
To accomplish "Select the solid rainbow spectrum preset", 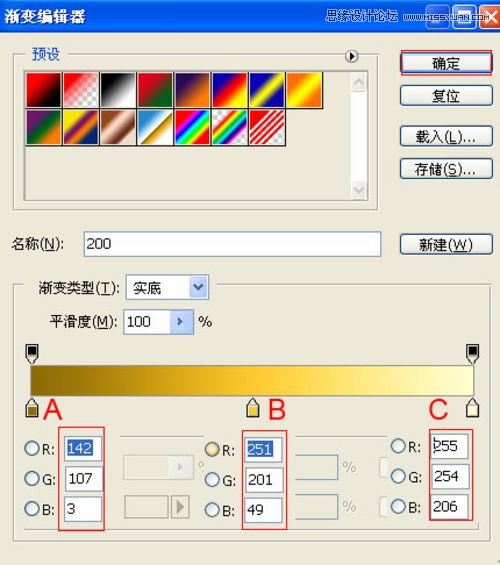I will pos(192,127).
